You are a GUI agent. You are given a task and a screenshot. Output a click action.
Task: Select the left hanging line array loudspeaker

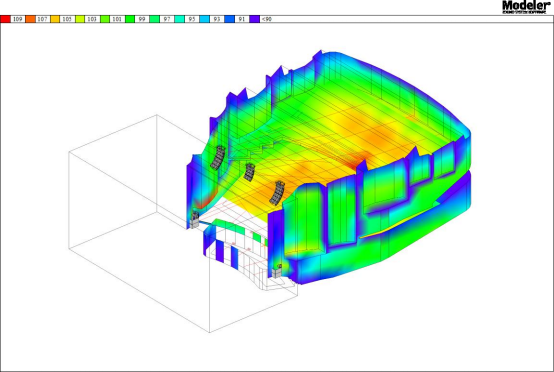click(218, 158)
